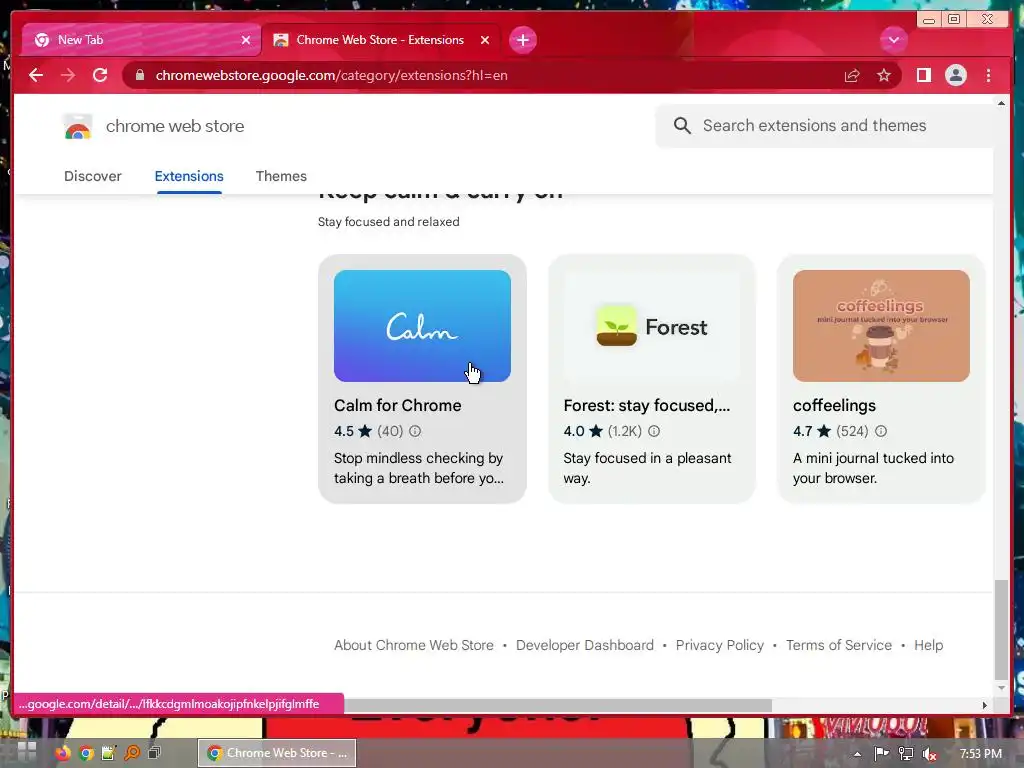
Task: Show hidden system tray icons
Action: tap(857, 754)
